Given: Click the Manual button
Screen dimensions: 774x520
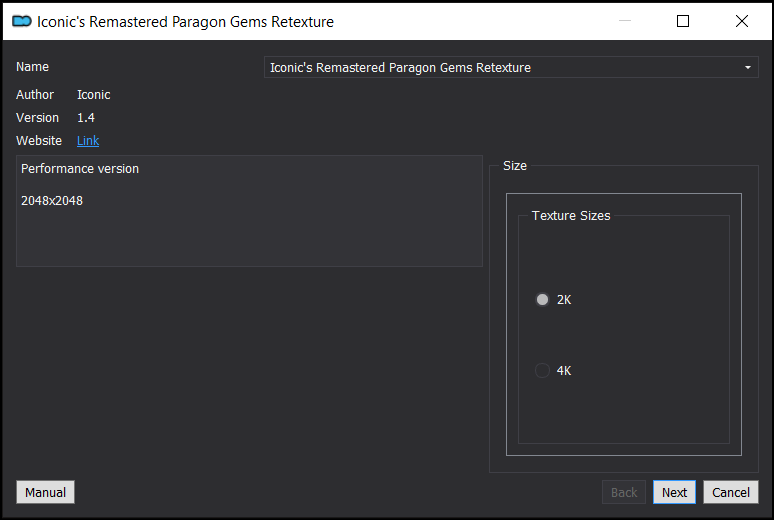Looking at the screenshot, I should 45,492.
